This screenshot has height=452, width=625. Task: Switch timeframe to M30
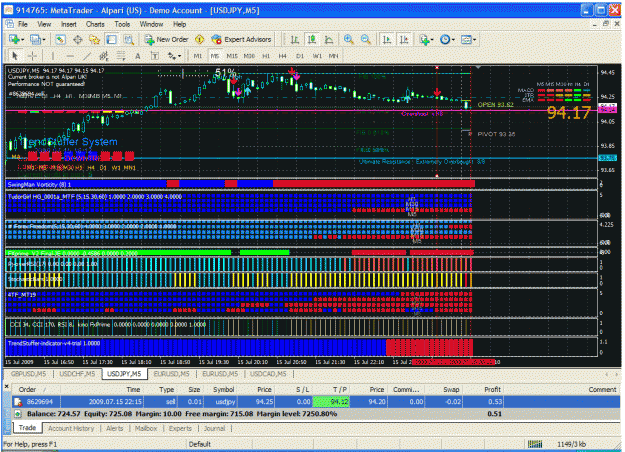click(249, 56)
